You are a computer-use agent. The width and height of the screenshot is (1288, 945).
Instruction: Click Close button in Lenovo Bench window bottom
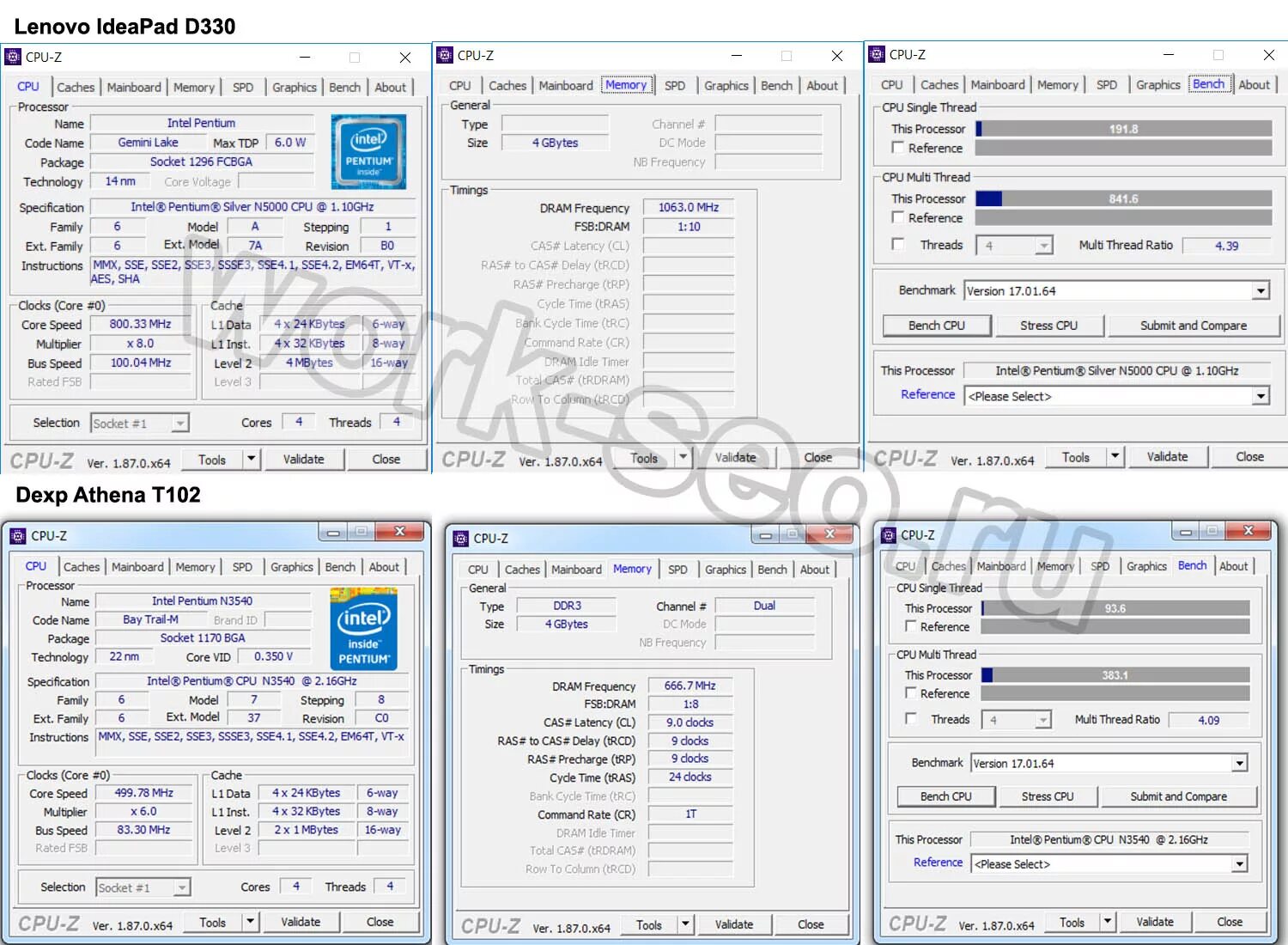click(x=1249, y=457)
